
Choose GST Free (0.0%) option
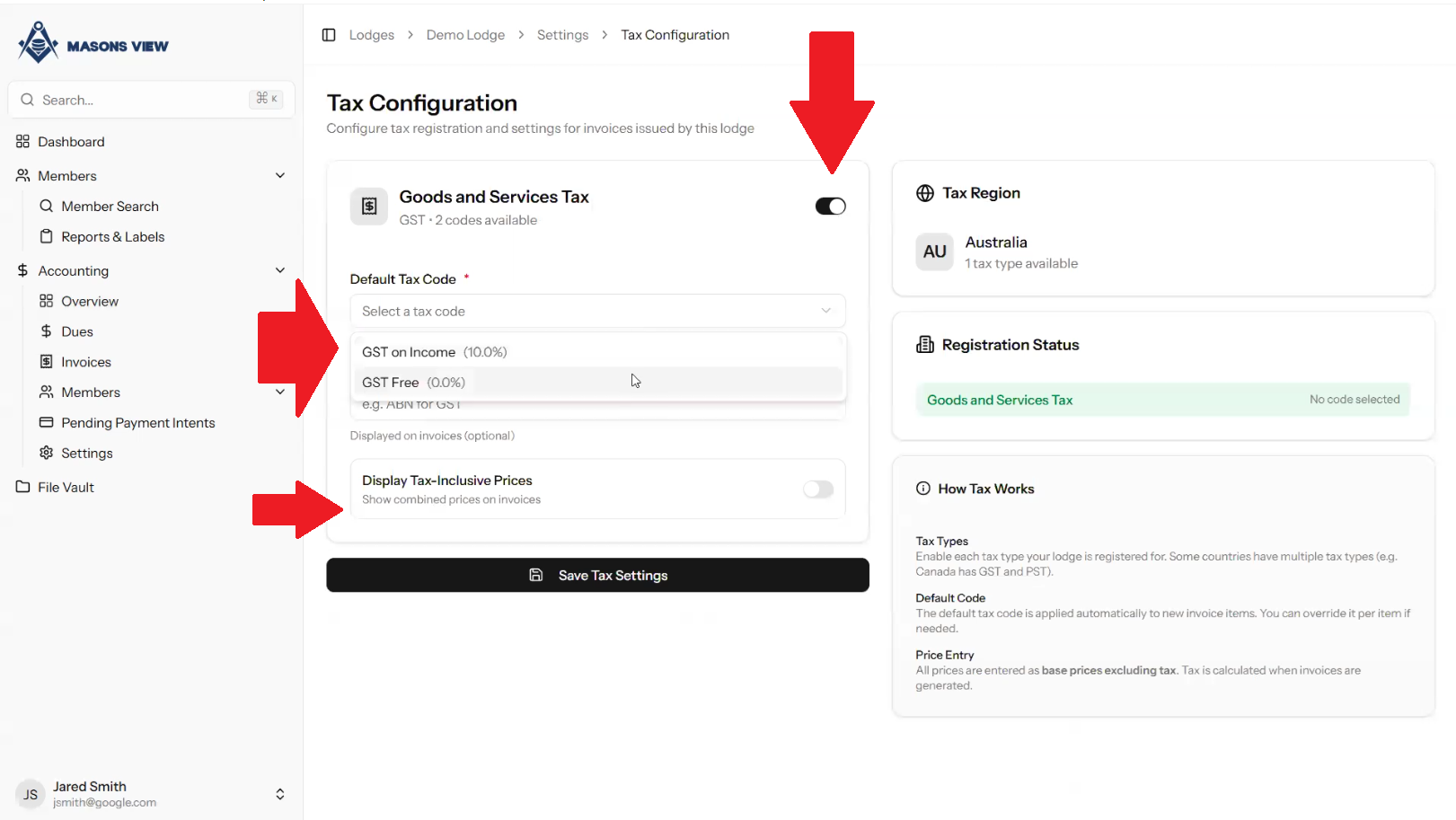point(414,383)
